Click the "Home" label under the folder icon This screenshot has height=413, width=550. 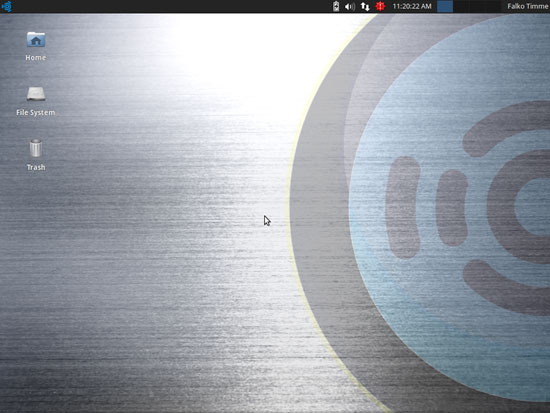(x=36, y=58)
